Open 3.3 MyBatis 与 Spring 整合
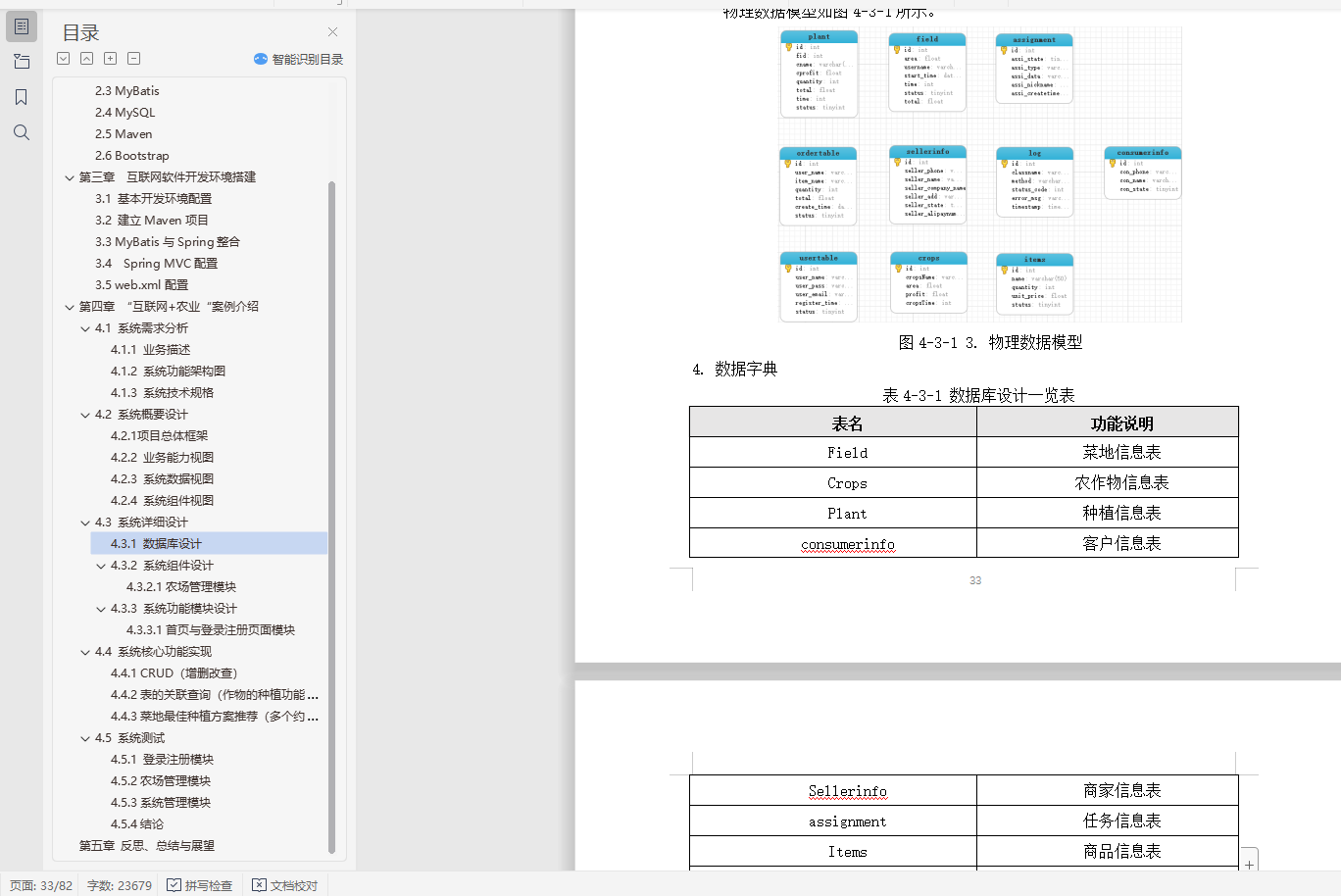The width and height of the screenshot is (1341, 896). [x=167, y=242]
